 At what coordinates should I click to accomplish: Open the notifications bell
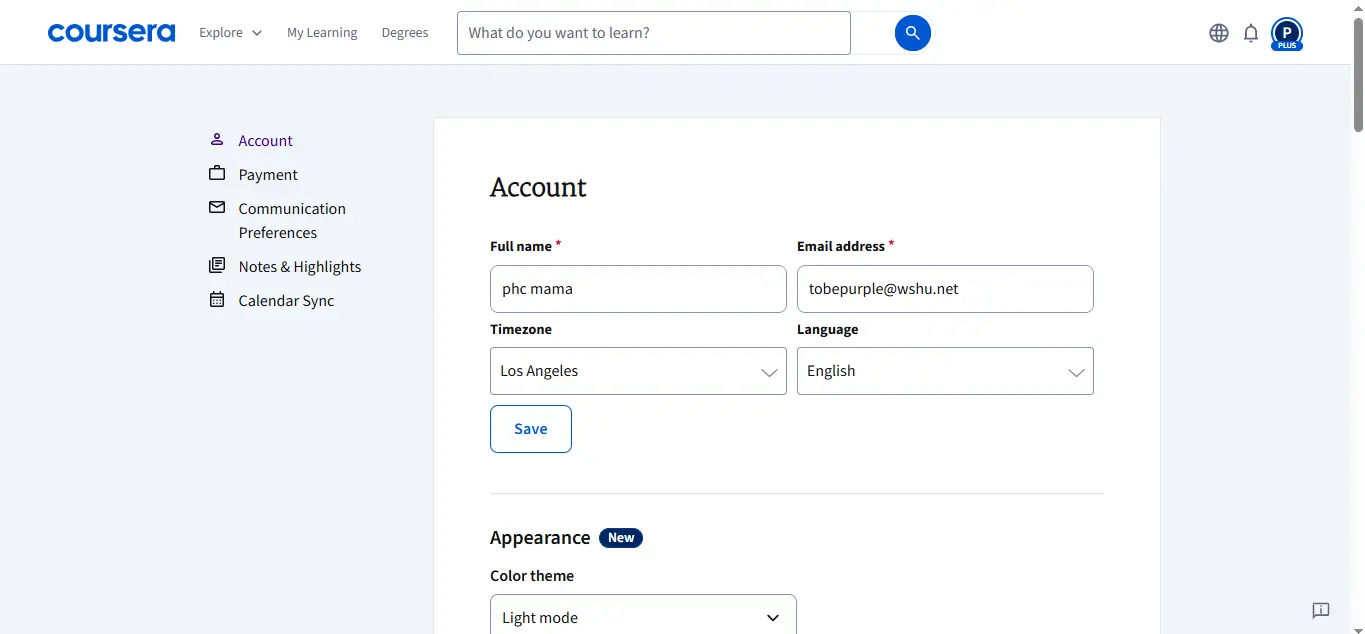click(x=1251, y=33)
